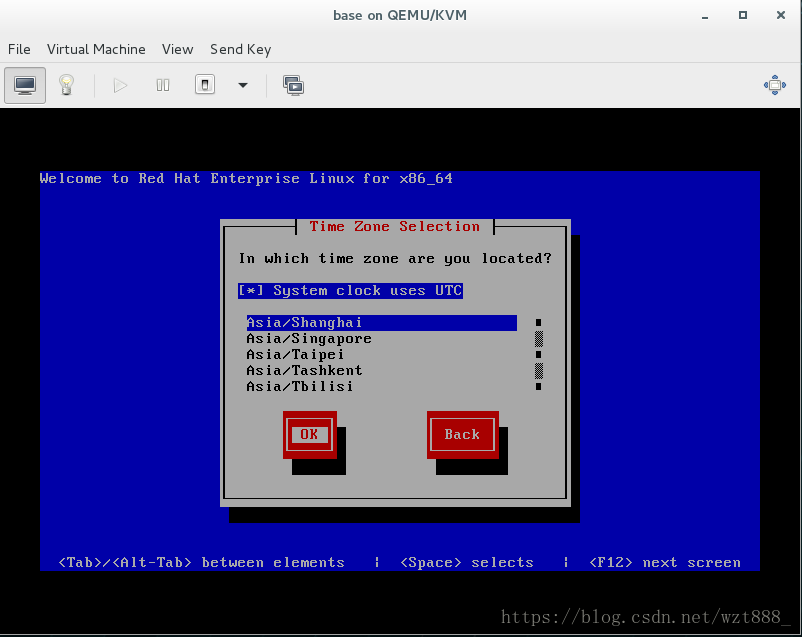Screen dimensions: 802x637
Task: Go back with the Back button
Action: pos(462,435)
